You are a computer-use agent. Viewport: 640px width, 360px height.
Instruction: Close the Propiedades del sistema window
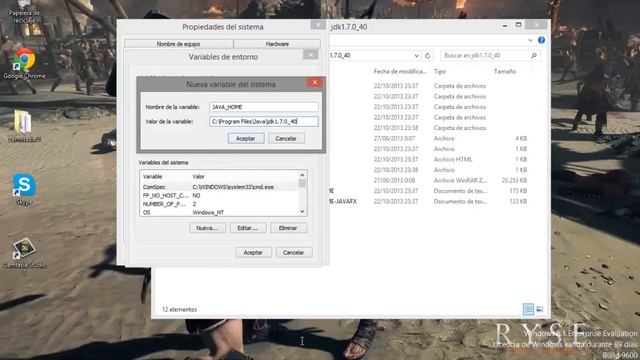click(318, 25)
